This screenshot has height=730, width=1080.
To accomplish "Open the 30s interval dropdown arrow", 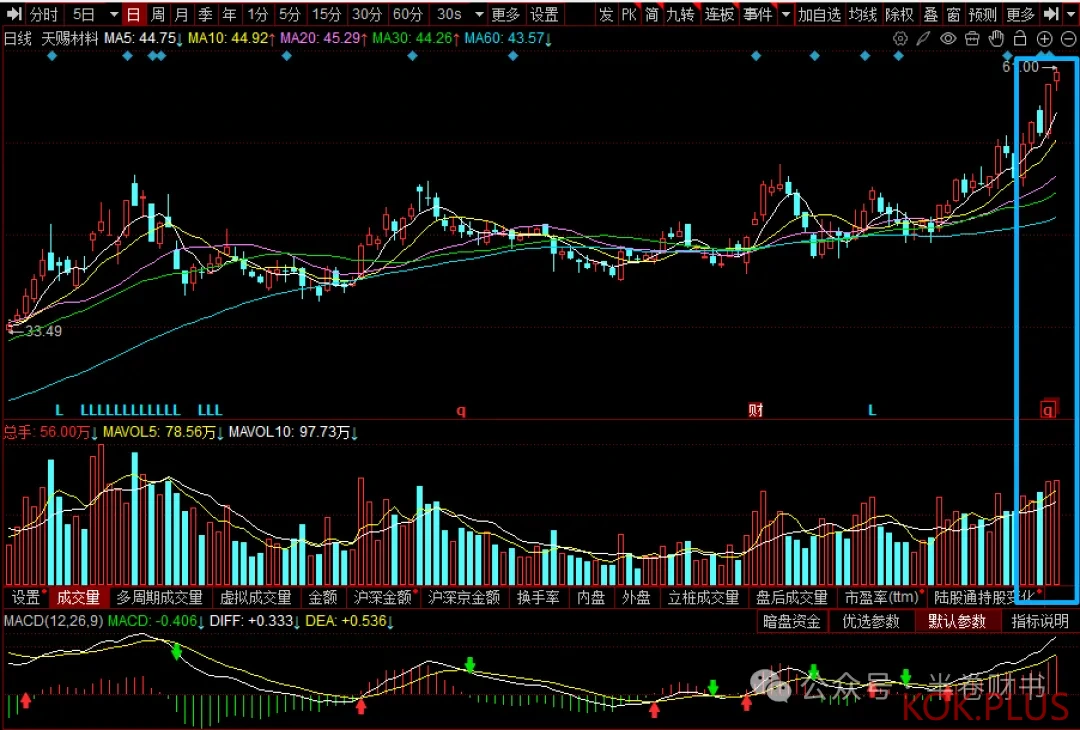I will pos(479,14).
